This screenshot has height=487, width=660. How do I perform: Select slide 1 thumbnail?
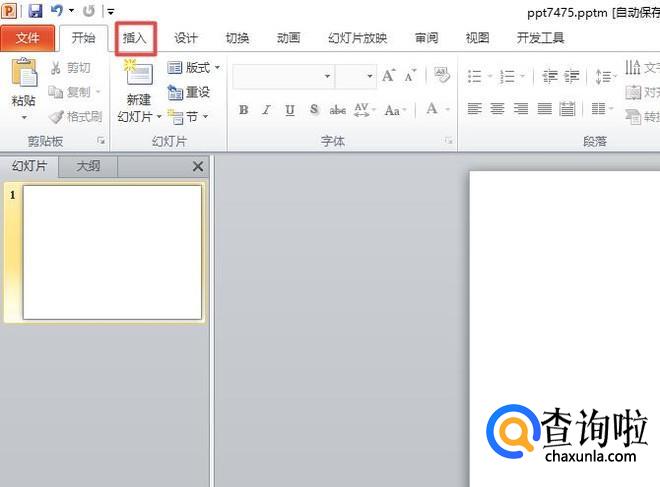[x=112, y=253]
